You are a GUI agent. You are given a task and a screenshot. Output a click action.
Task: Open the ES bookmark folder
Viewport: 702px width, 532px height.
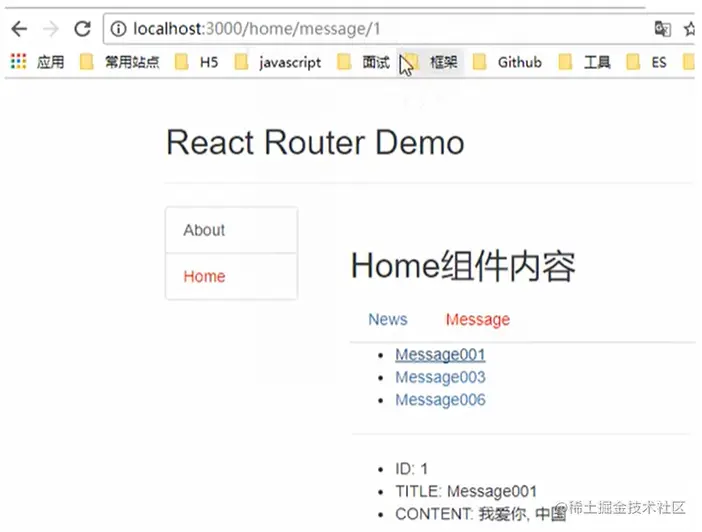tap(646, 62)
